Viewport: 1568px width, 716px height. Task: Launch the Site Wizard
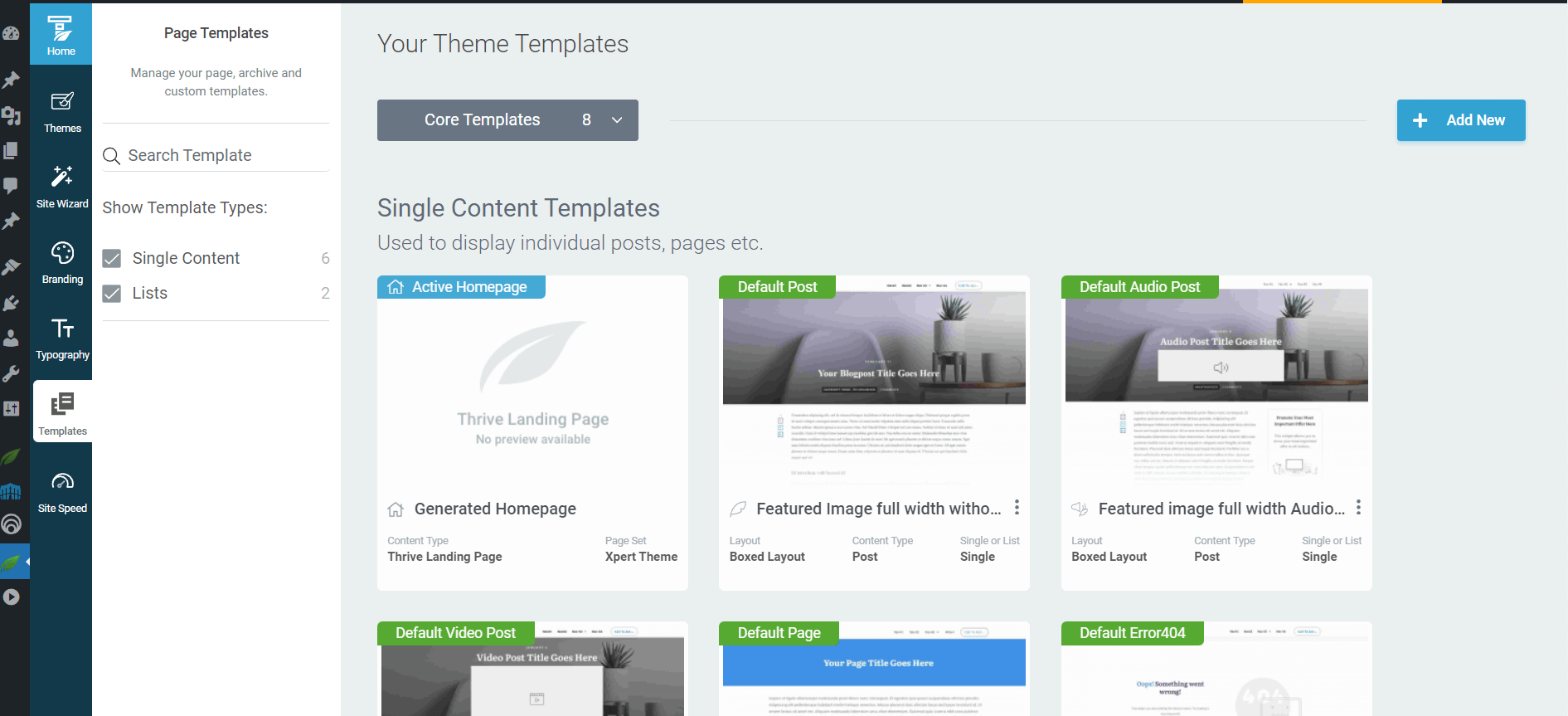(x=62, y=188)
